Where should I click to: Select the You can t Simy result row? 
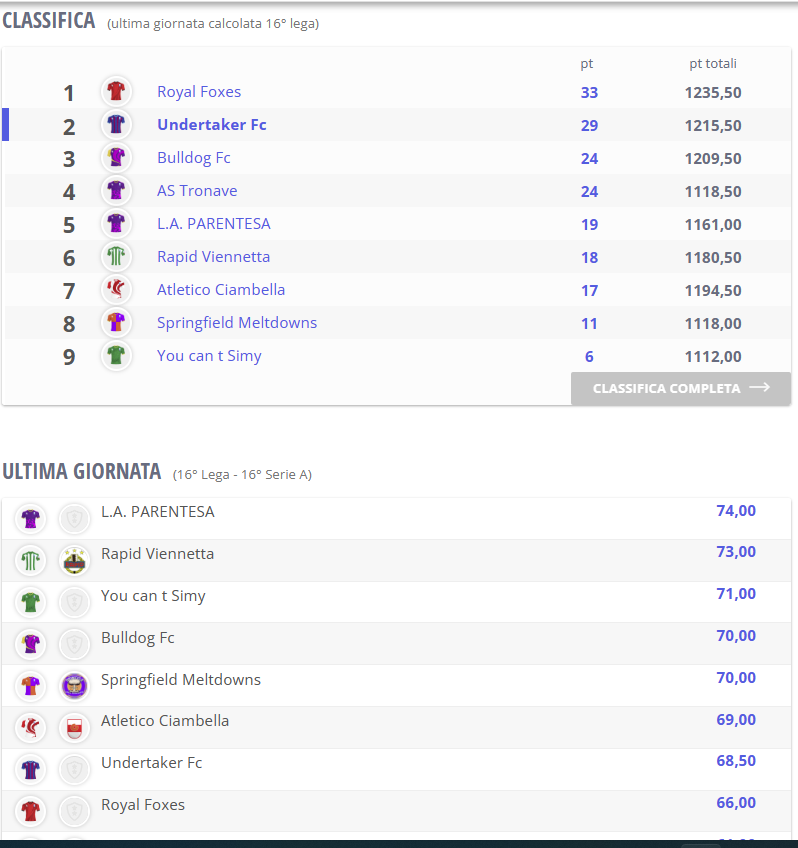click(396, 602)
